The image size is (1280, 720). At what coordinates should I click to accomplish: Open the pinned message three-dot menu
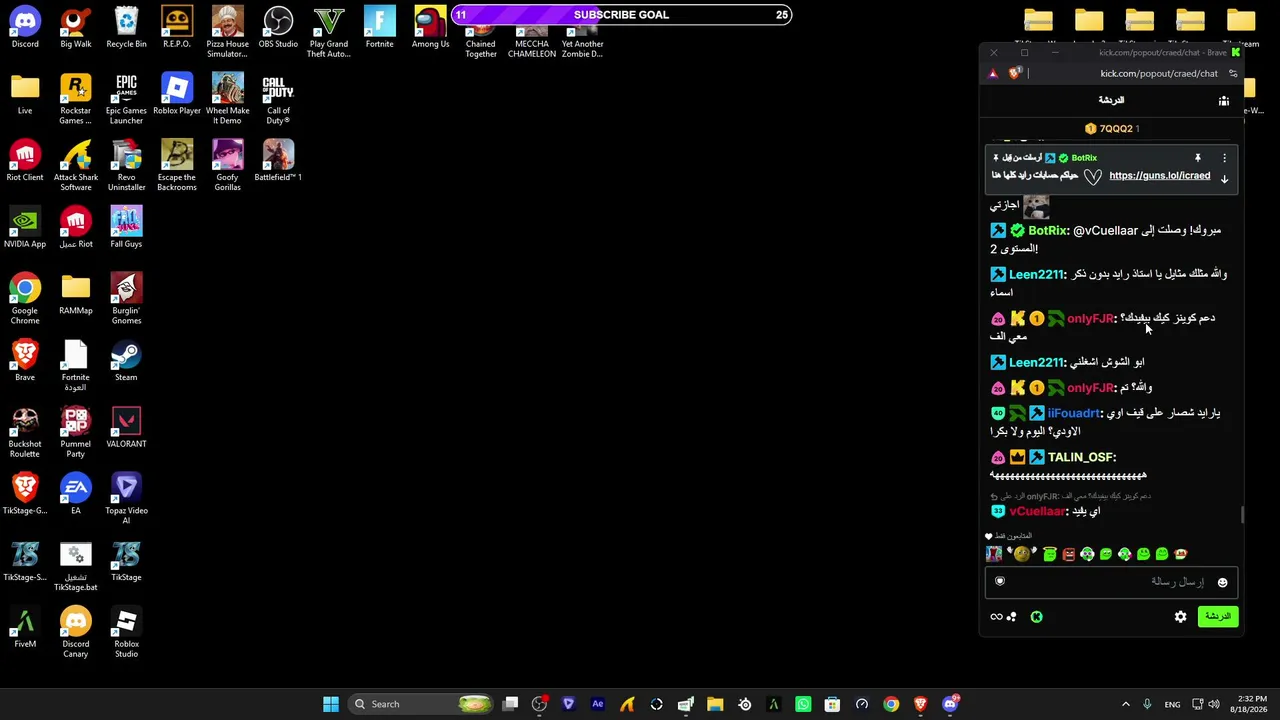coord(1224,158)
